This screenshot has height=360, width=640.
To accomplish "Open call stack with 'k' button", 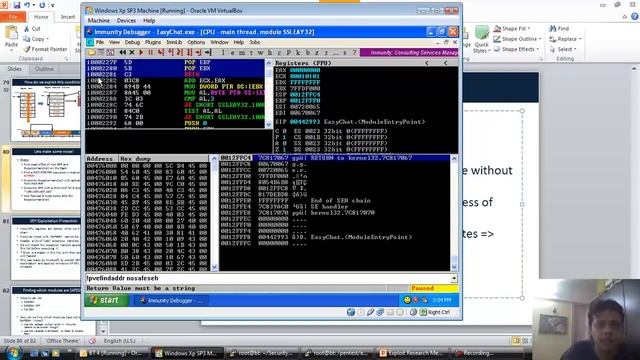I will (x=298, y=52).
